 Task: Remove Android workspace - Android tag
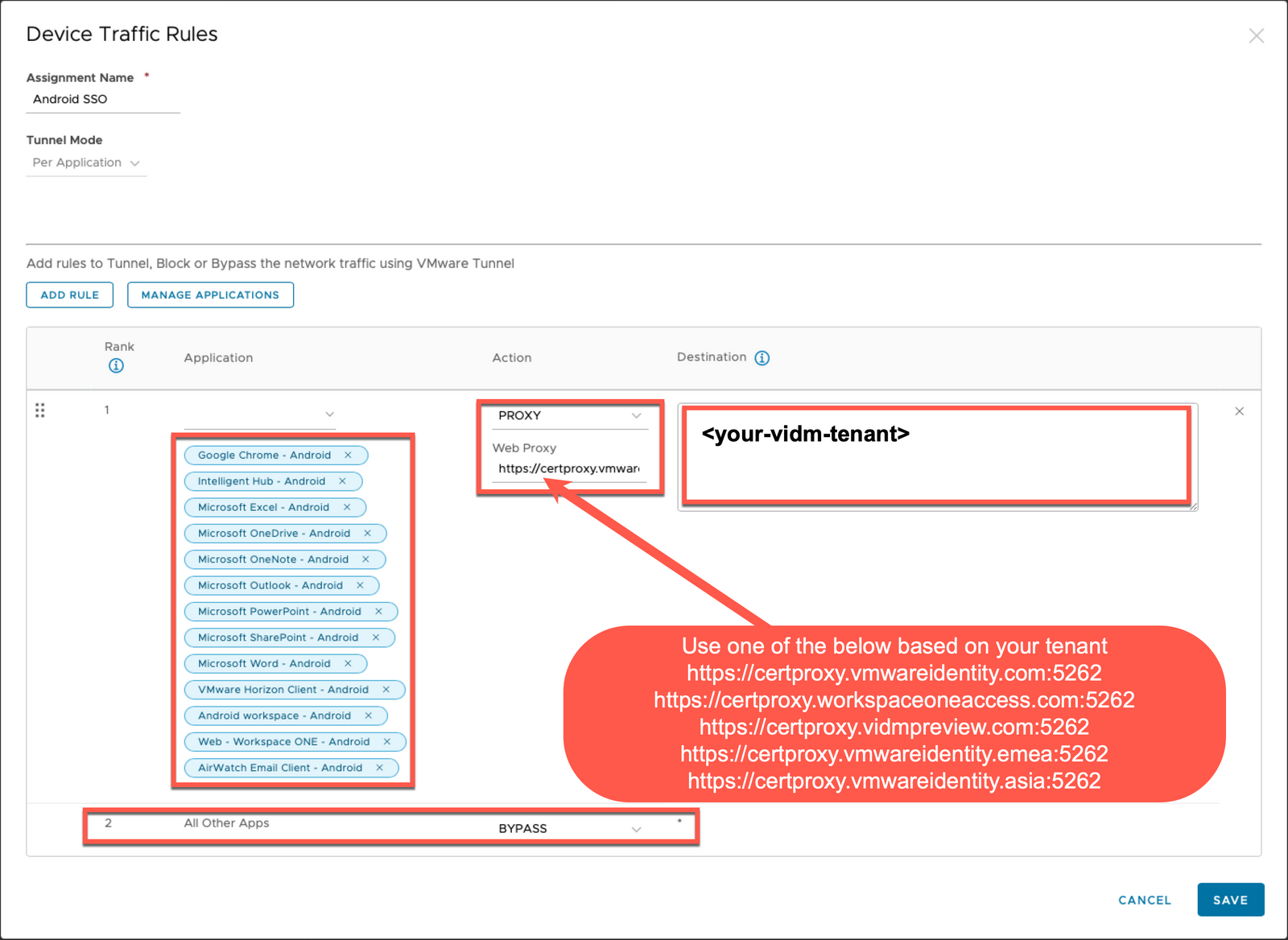(368, 715)
